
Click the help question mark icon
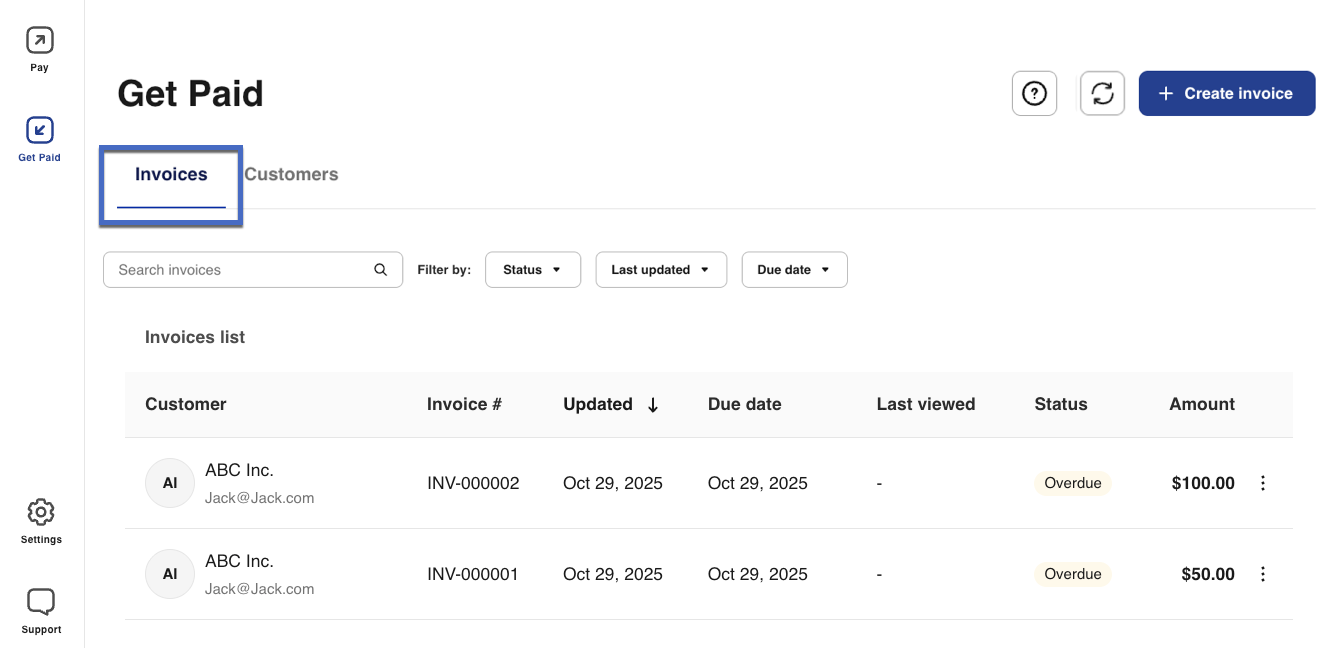click(x=1034, y=94)
